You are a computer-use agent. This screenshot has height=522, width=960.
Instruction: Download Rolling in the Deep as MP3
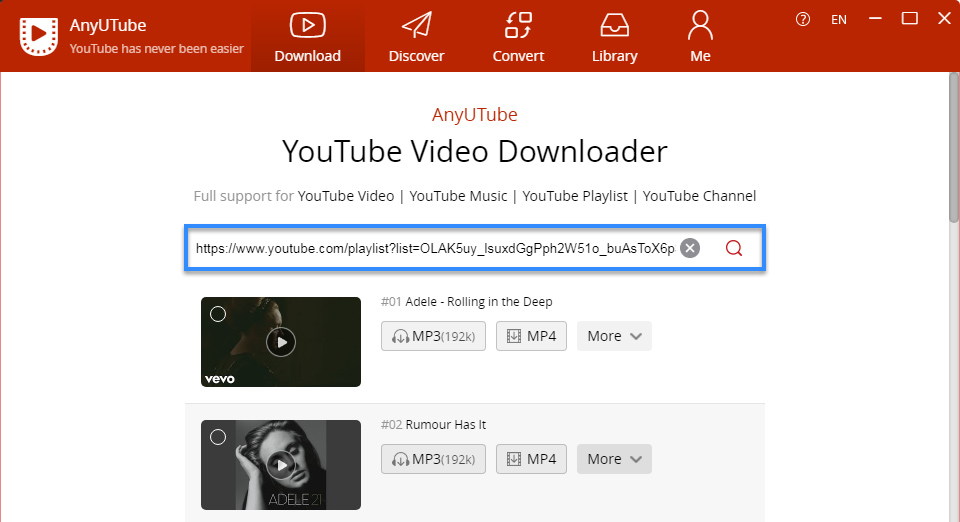pyautogui.click(x=433, y=336)
